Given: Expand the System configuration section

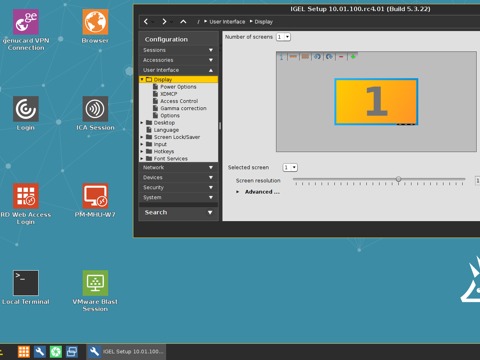Looking at the screenshot, I should pyautogui.click(x=178, y=197).
